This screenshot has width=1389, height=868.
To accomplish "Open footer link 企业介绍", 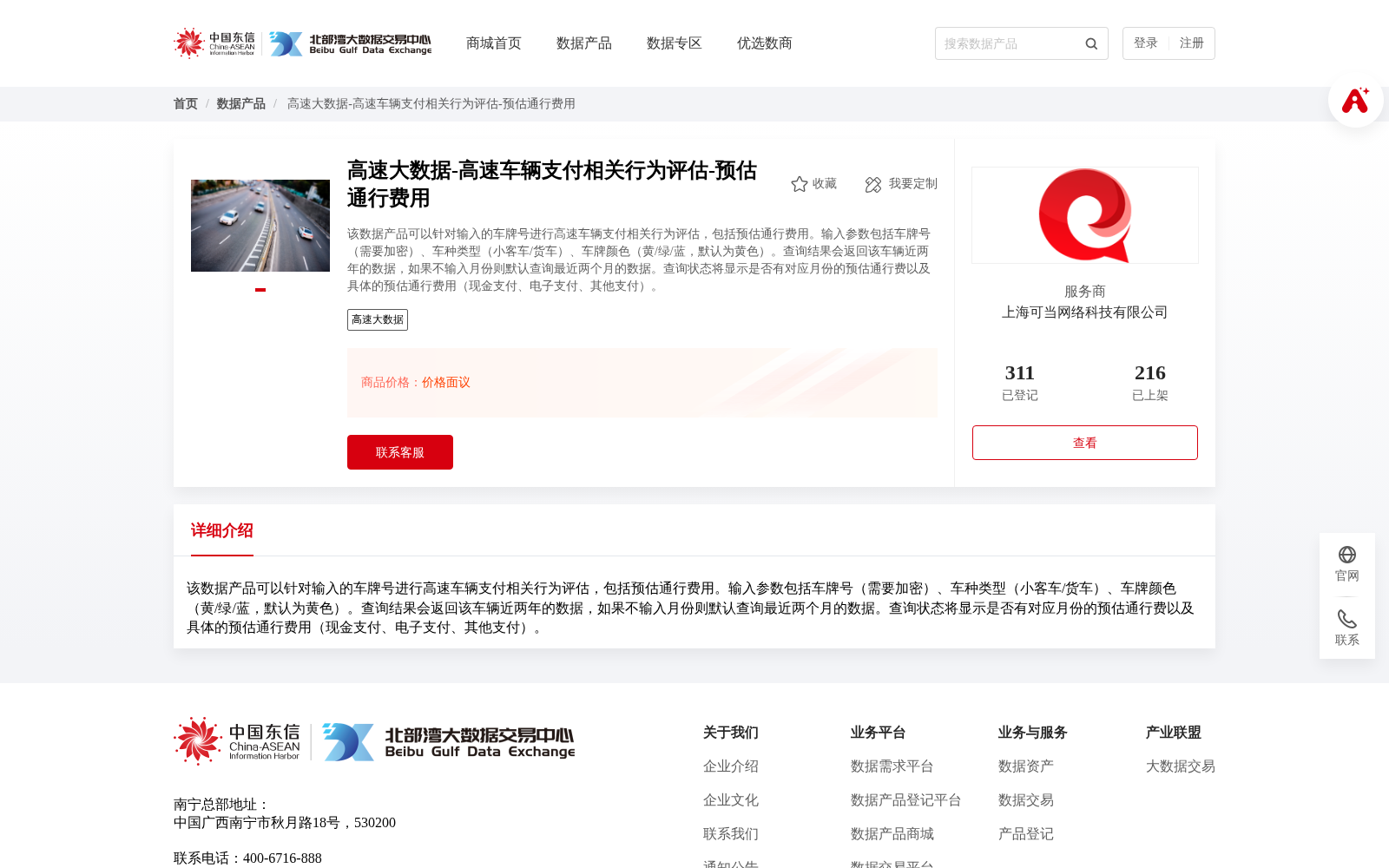I will (731, 766).
